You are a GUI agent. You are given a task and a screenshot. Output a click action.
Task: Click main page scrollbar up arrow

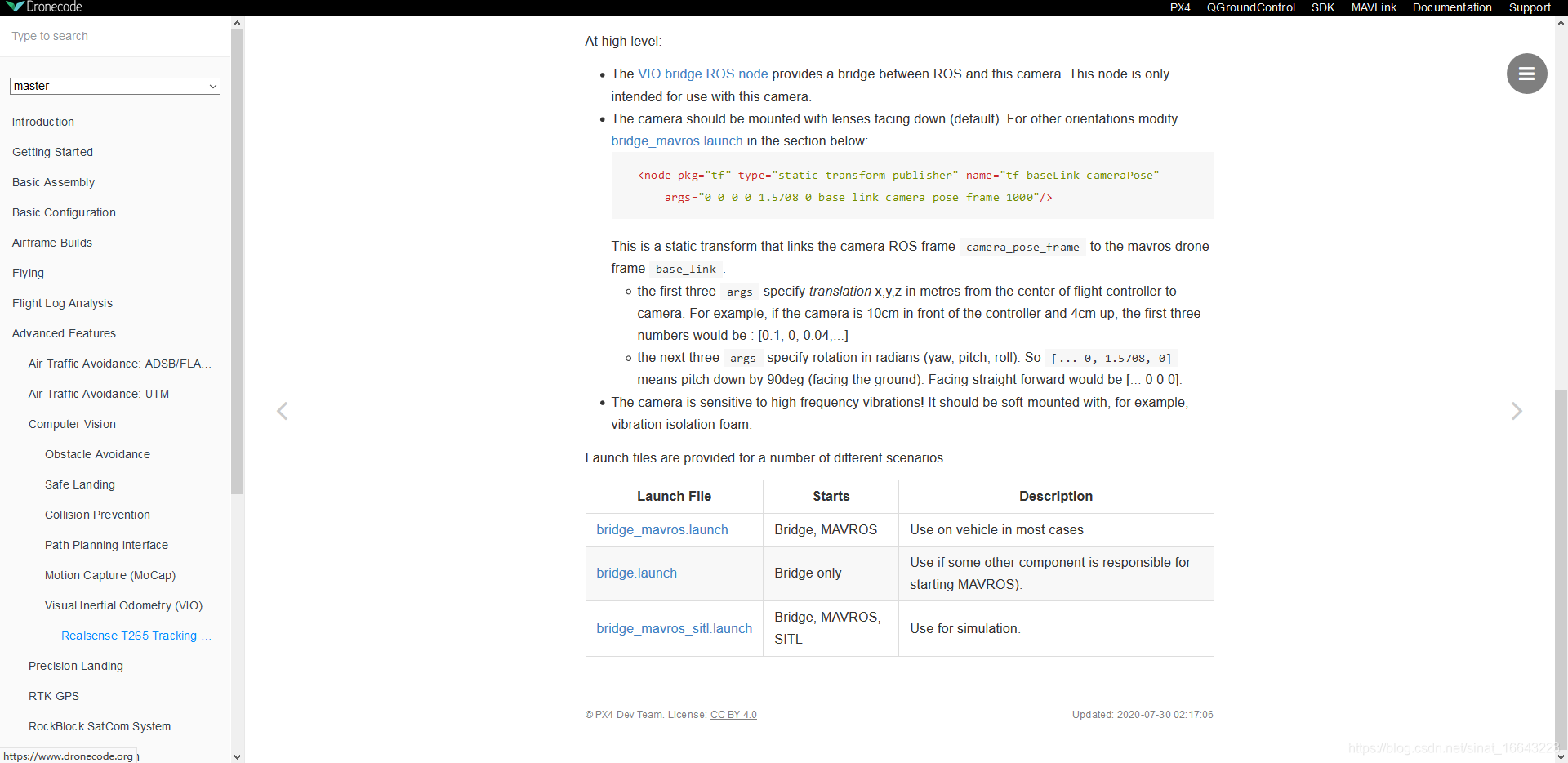pos(1561,23)
